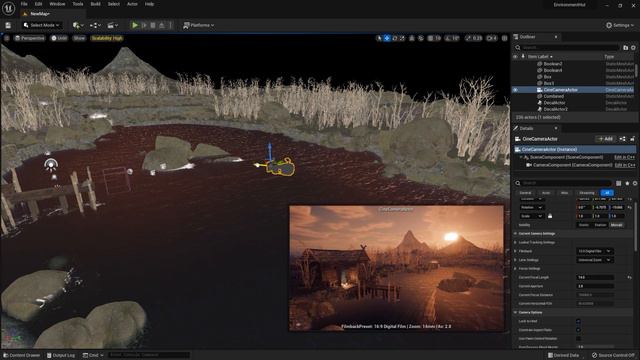Open the add content quick menu icon
Screen dimensions: 640x360
[78, 25]
